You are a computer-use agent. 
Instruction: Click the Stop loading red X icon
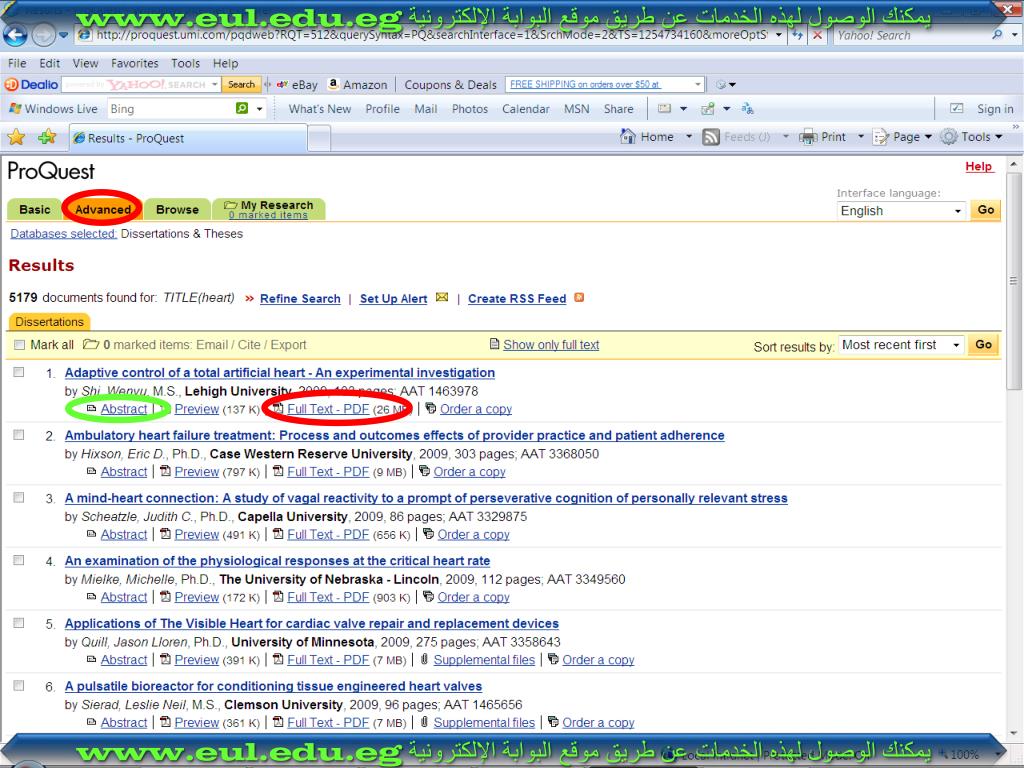click(x=817, y=35)
